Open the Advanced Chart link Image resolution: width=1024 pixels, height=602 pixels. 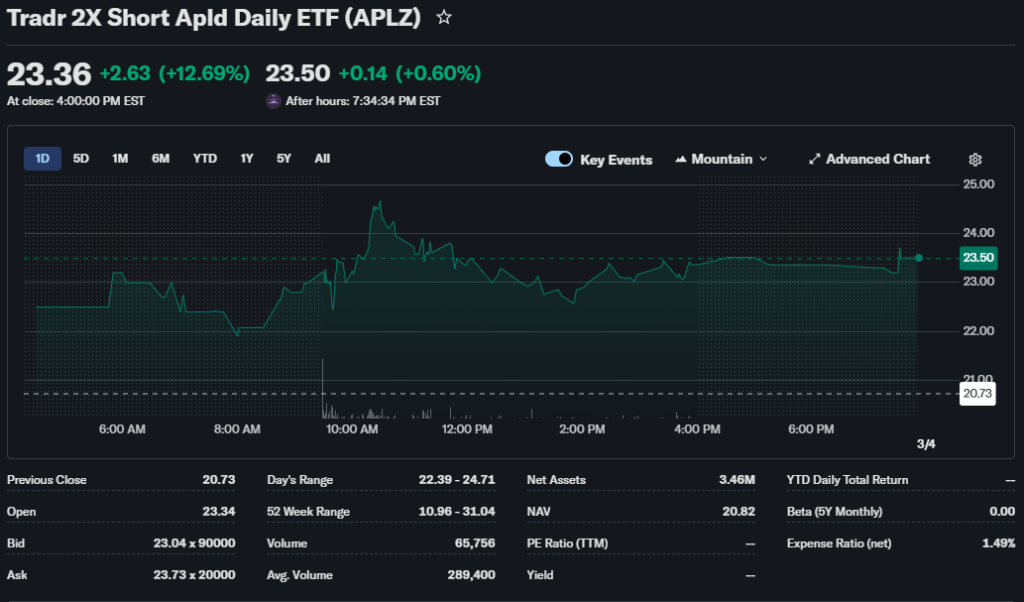point(877,160)
